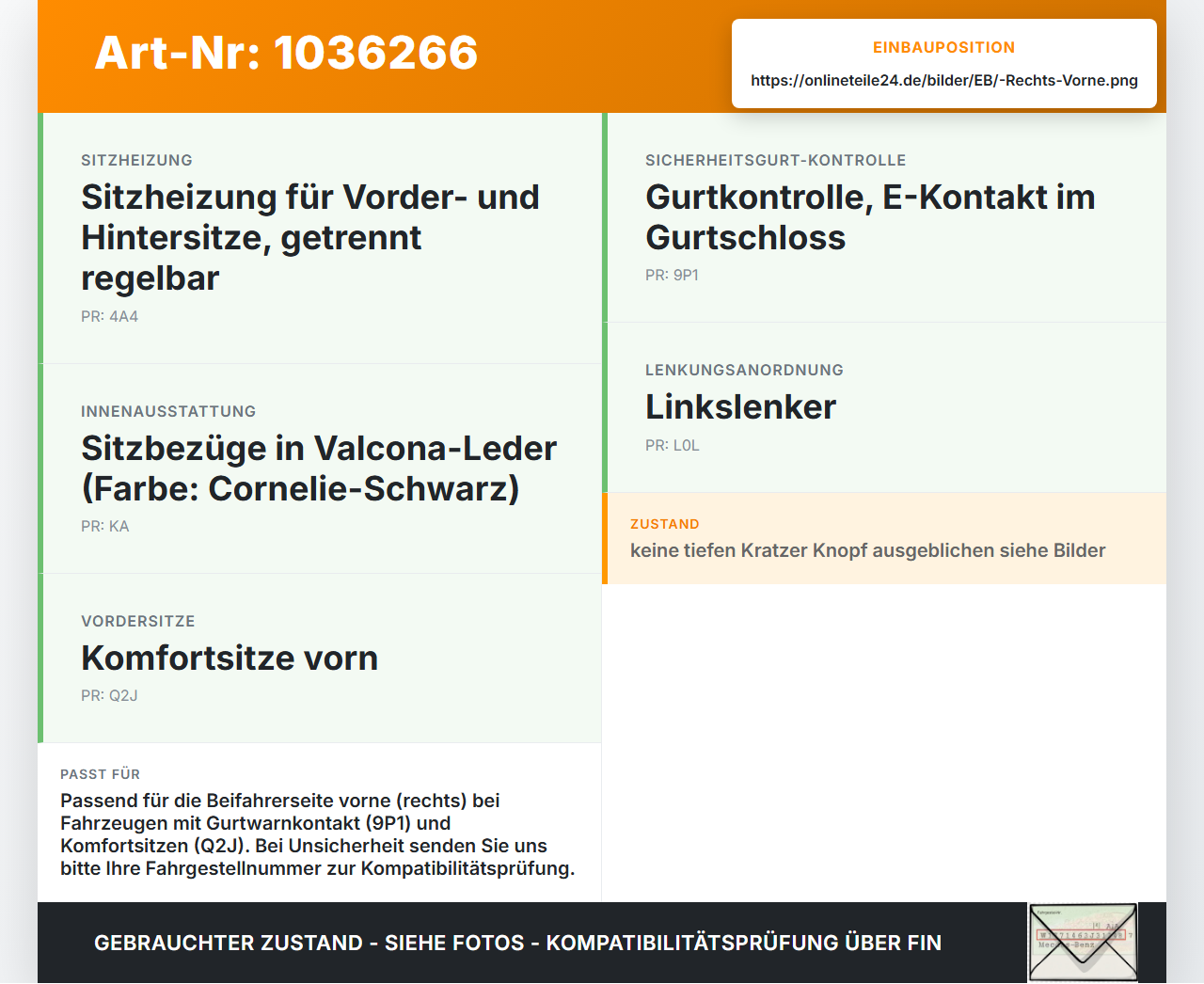Select Sitzbezüge in Valcona-Leder text
1204x984 pixels.
coord(319,468)
